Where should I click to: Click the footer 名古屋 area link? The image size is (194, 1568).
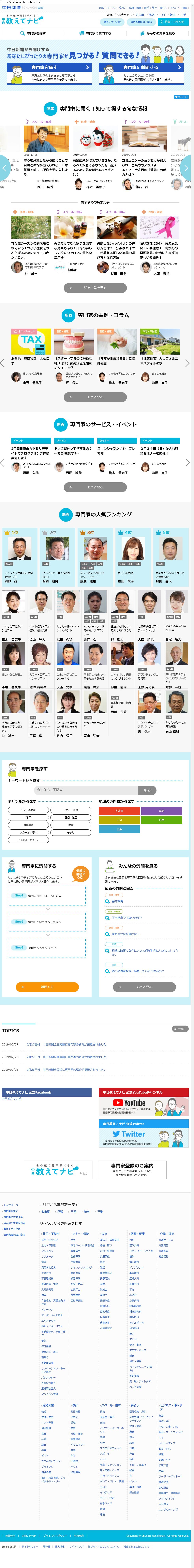(x=46, y=1211)
